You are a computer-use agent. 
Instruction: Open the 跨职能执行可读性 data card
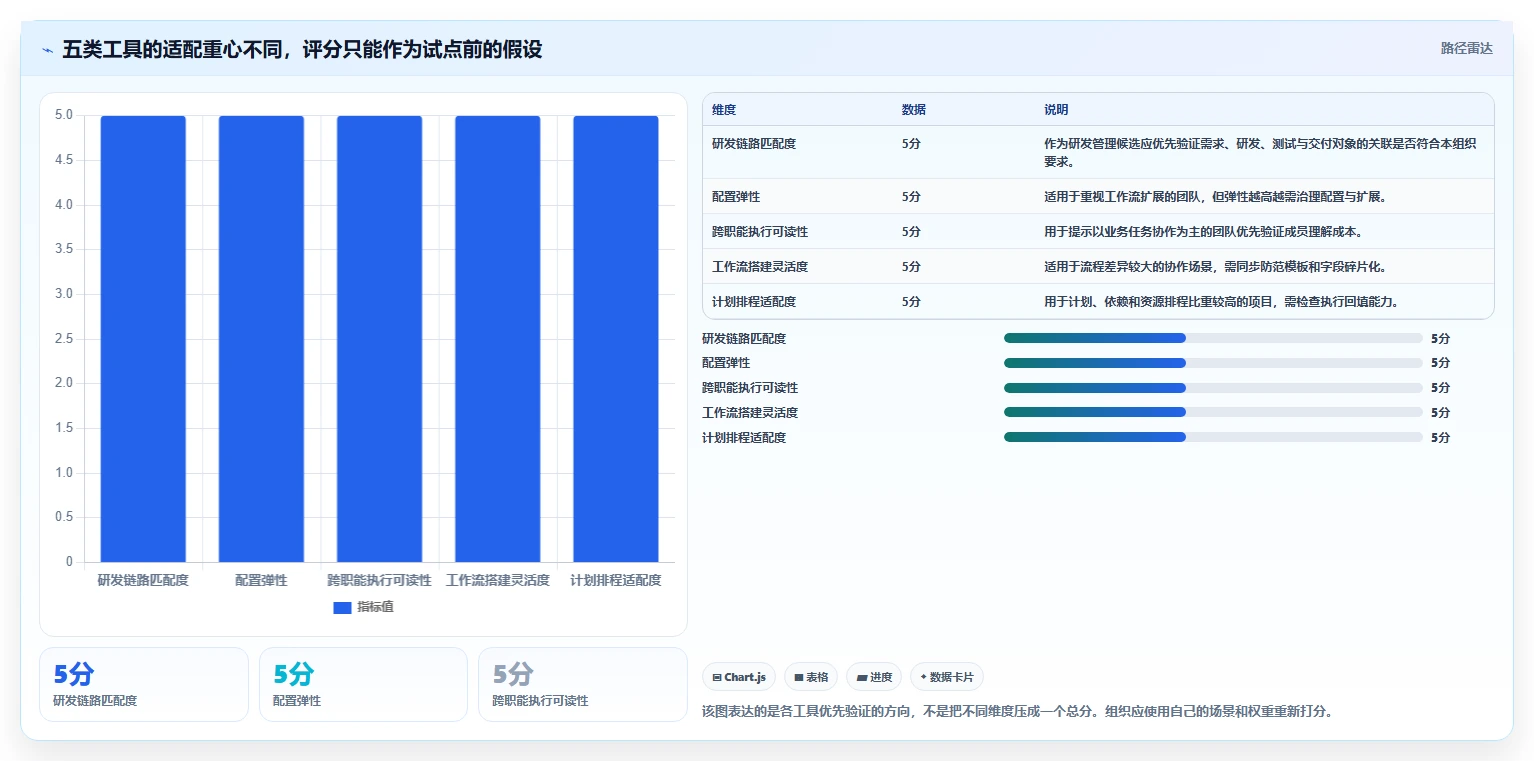(583, 684)
